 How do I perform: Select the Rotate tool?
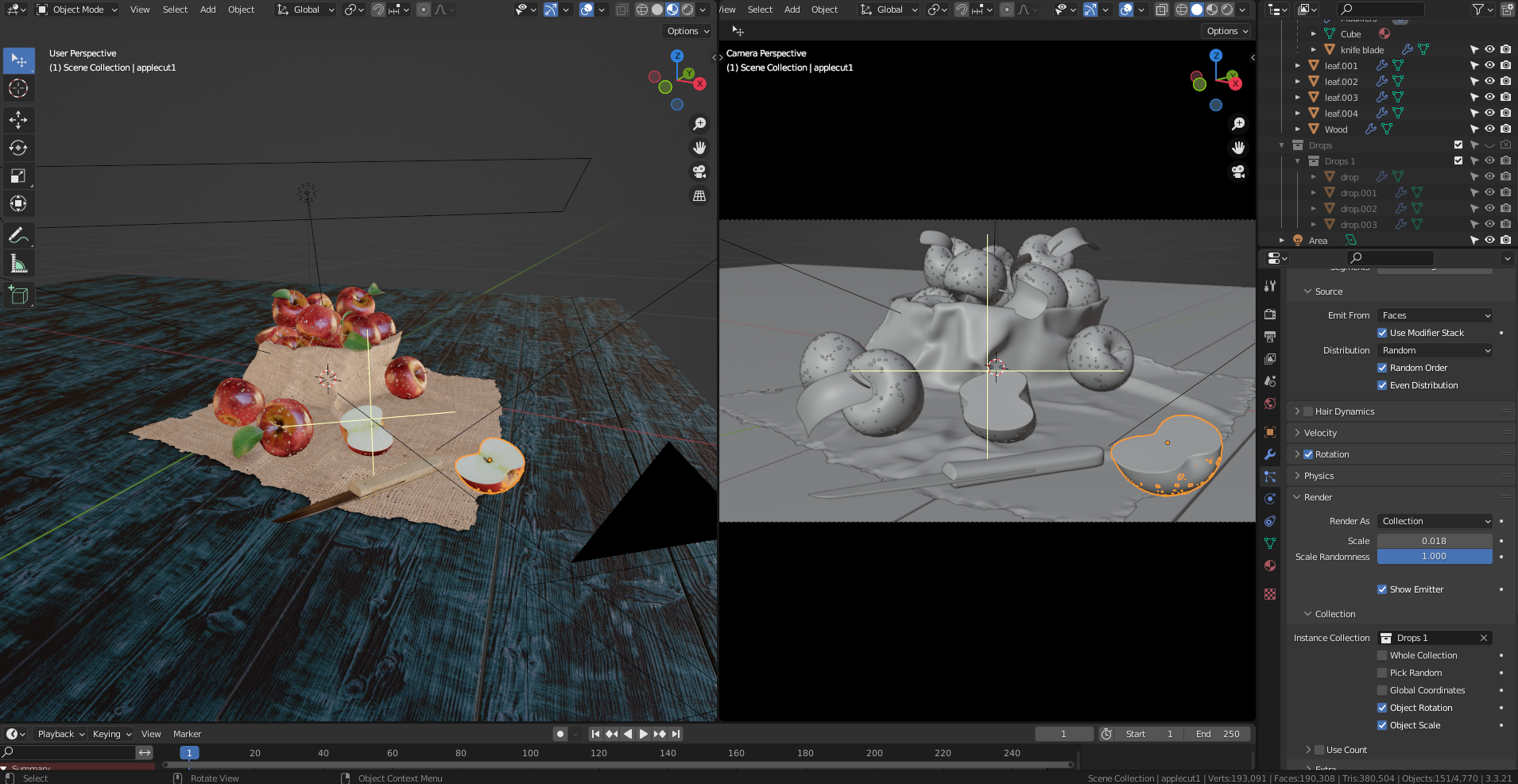[18, 148]
